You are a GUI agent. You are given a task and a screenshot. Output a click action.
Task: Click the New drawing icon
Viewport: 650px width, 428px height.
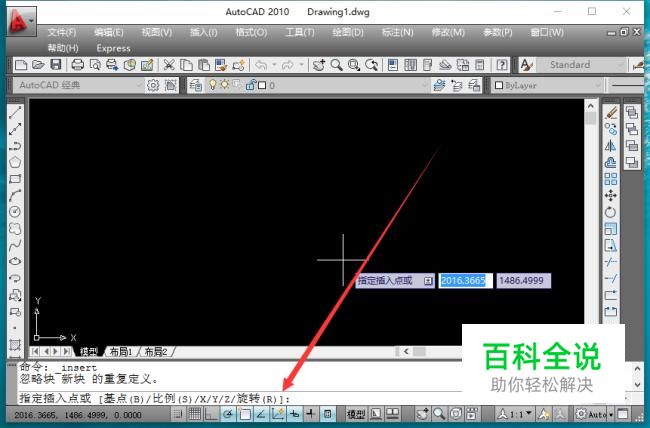[21, 65]
